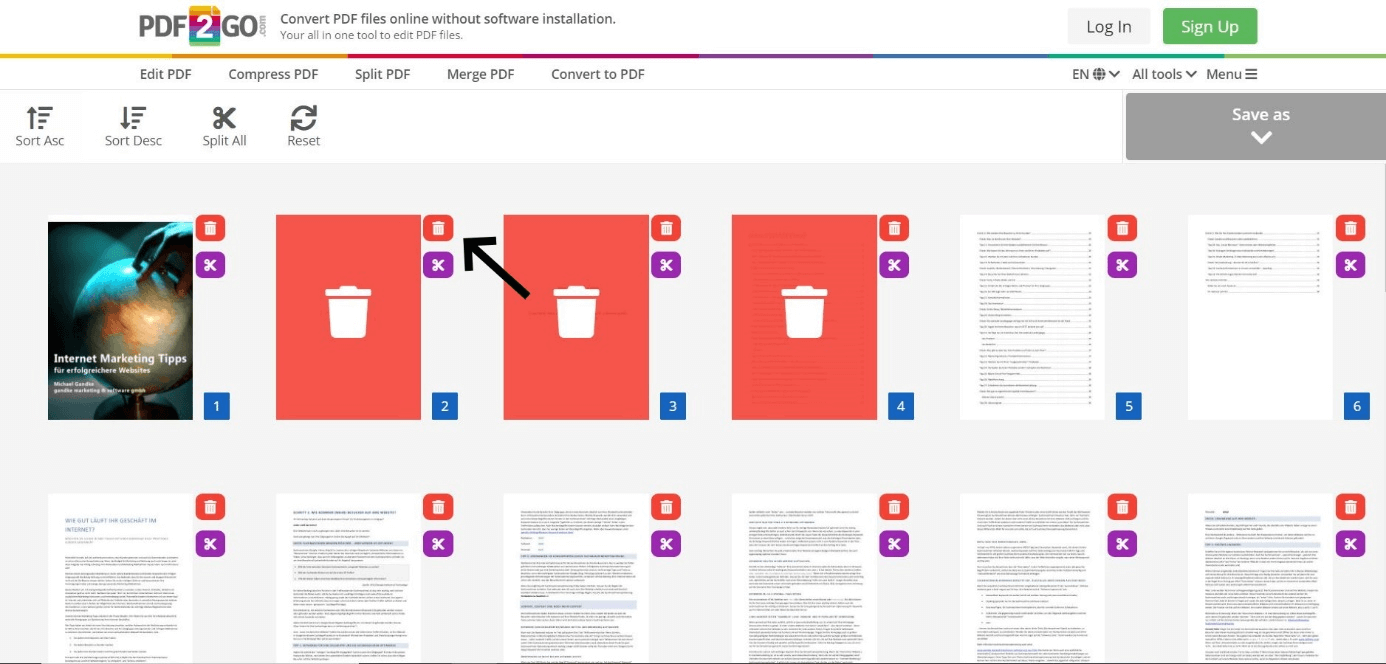This screenshot has width=1386, height=664.
Task: Open Compress PDF tool
Action: [273, 74]
